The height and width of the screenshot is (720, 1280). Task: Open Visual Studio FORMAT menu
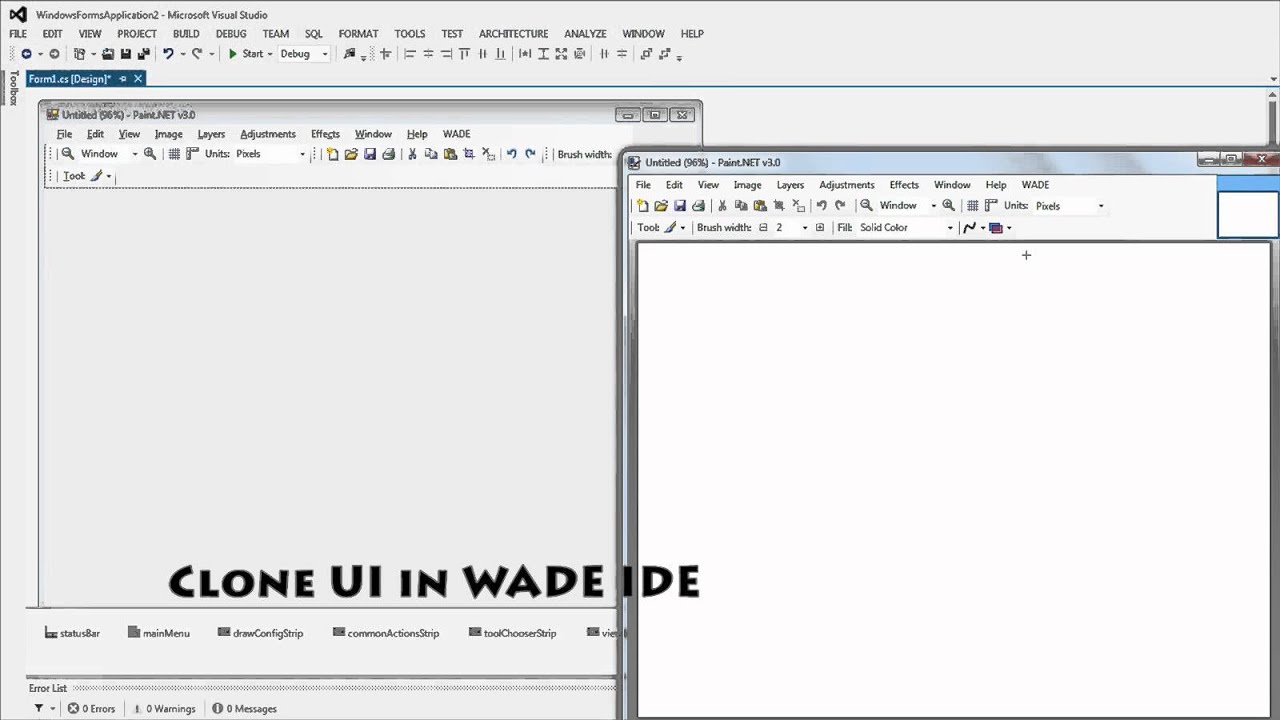[x=358, y=34]
